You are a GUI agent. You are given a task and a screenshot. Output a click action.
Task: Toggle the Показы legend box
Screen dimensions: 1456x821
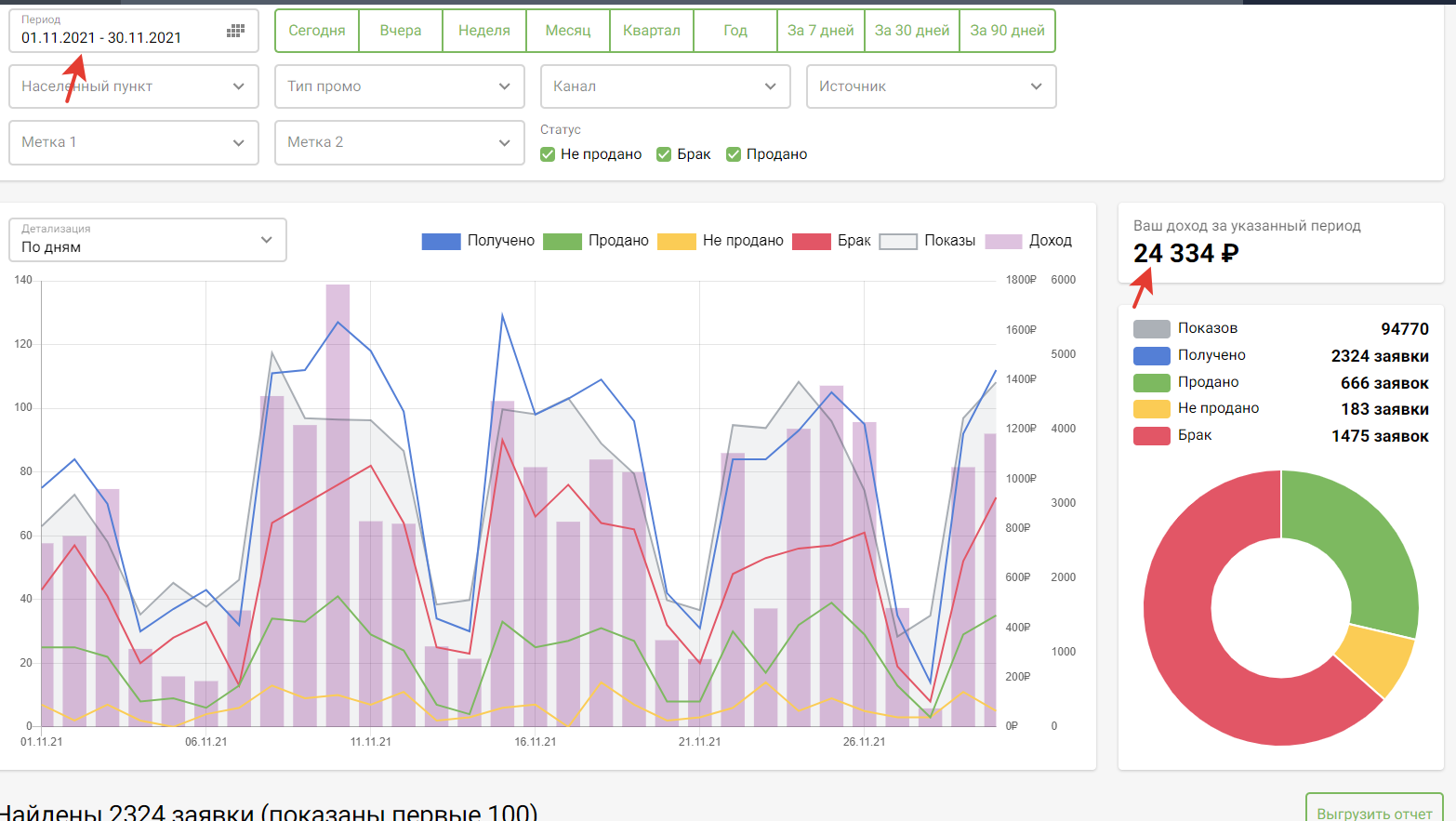[898, 242]
